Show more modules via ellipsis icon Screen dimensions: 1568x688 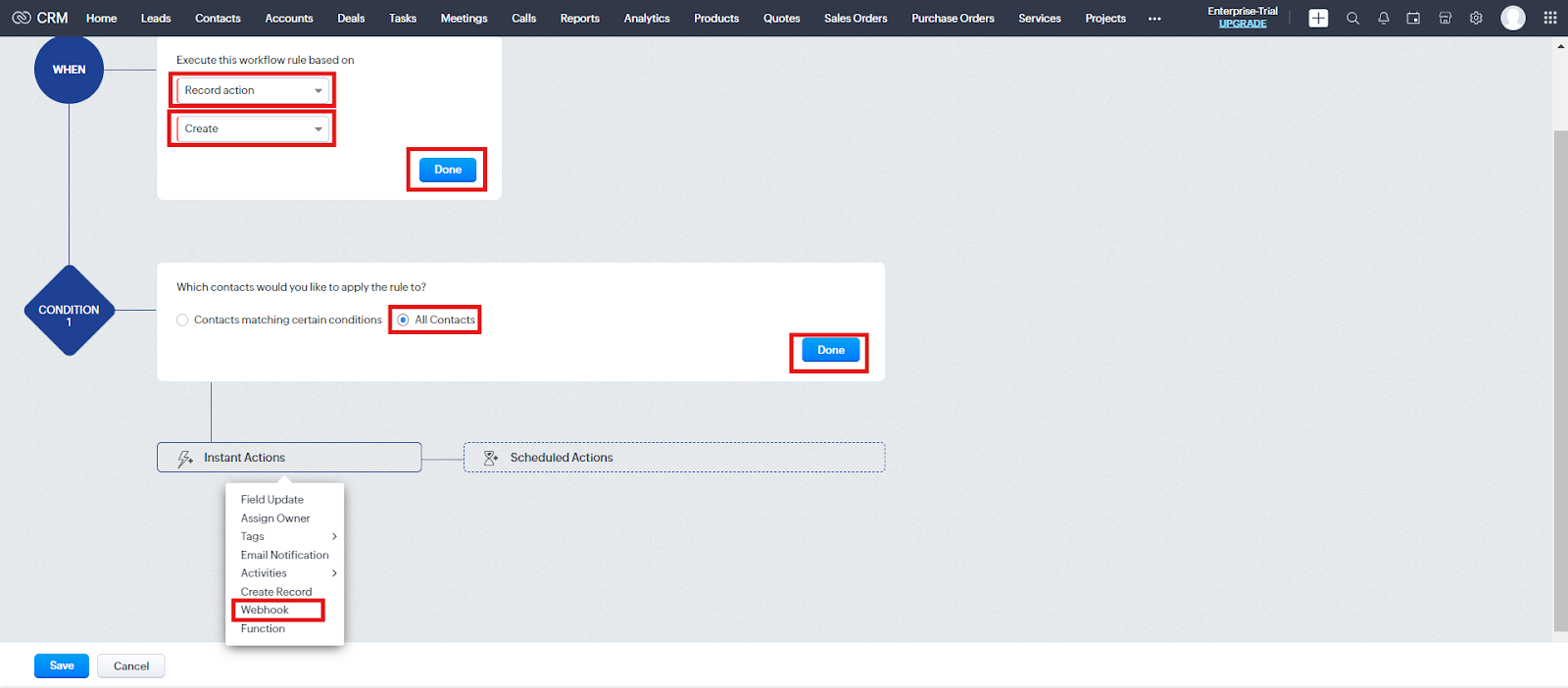(x=1154, y=19)
